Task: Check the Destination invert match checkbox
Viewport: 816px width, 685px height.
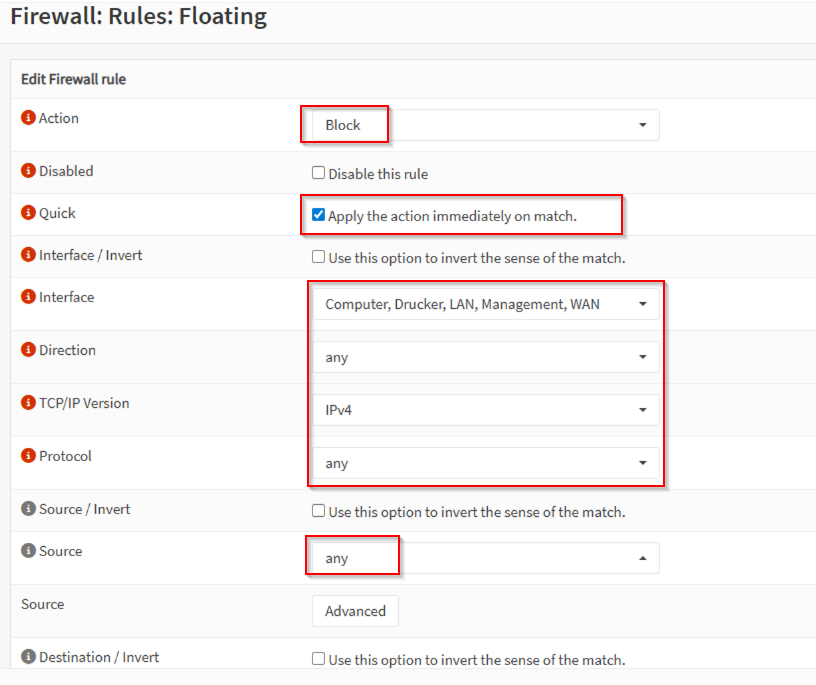Action: (319, 659)
